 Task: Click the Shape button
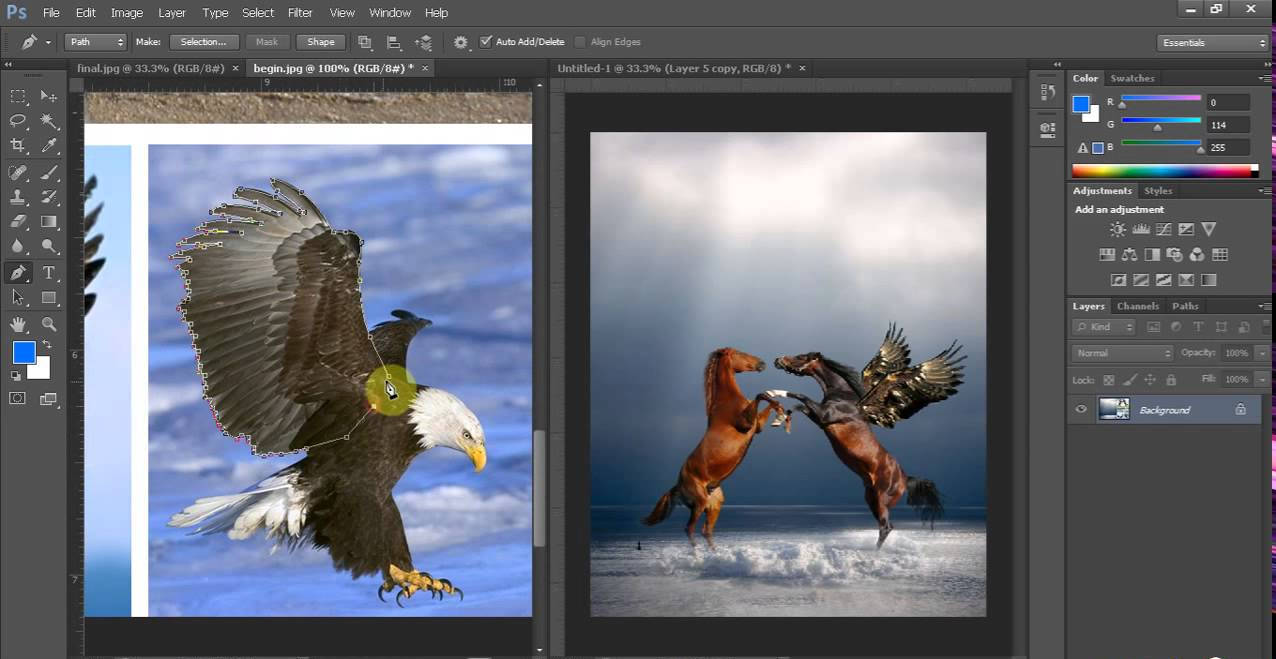[320, 42]
